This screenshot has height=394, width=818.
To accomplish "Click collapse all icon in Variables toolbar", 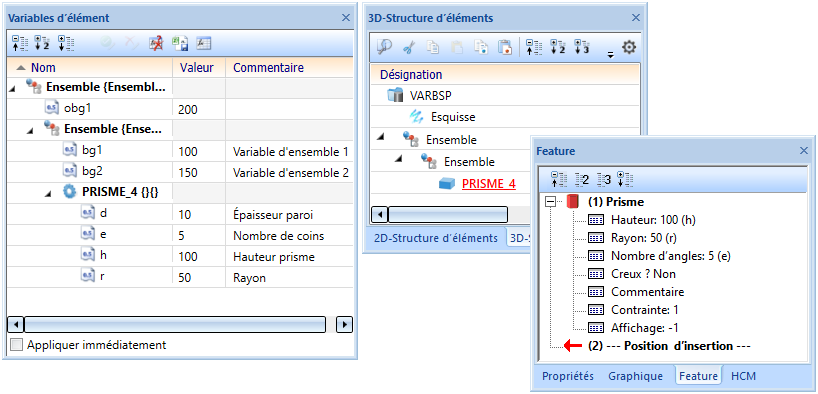I will [19, 44].
